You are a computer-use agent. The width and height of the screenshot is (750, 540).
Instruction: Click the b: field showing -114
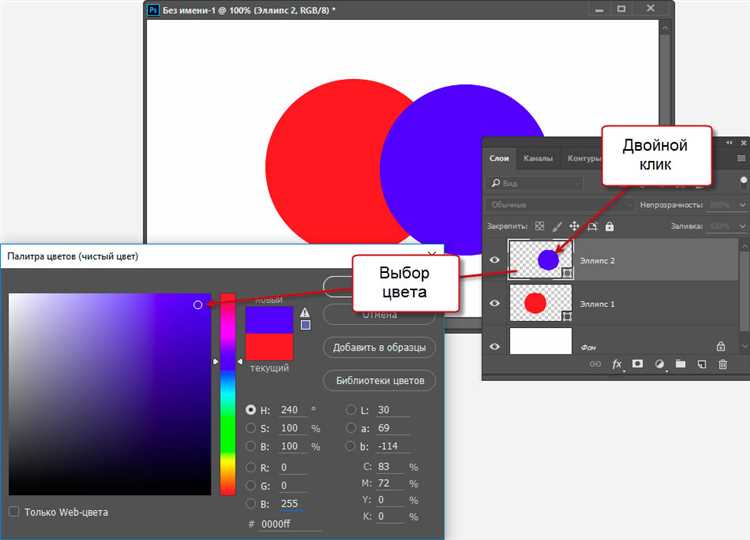coord(393,446)
